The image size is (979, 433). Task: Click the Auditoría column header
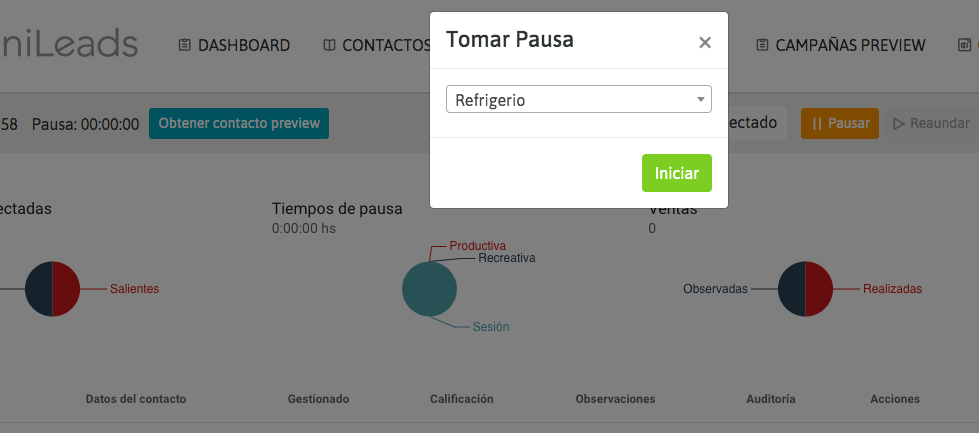(771, 399)
